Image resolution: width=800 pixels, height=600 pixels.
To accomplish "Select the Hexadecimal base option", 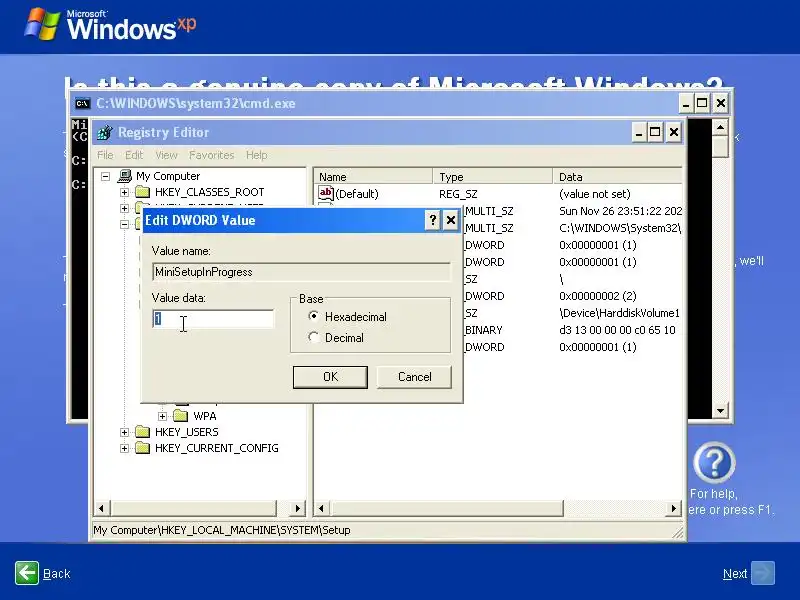I will 314,316.
